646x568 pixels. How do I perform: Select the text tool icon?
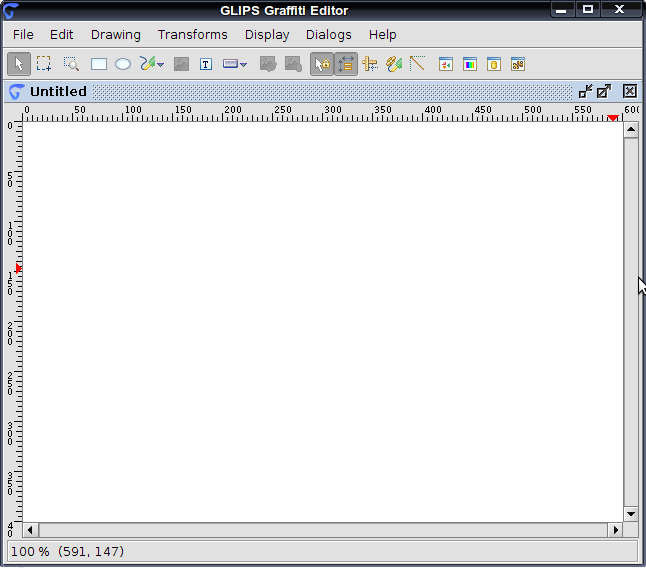point(206,64)
